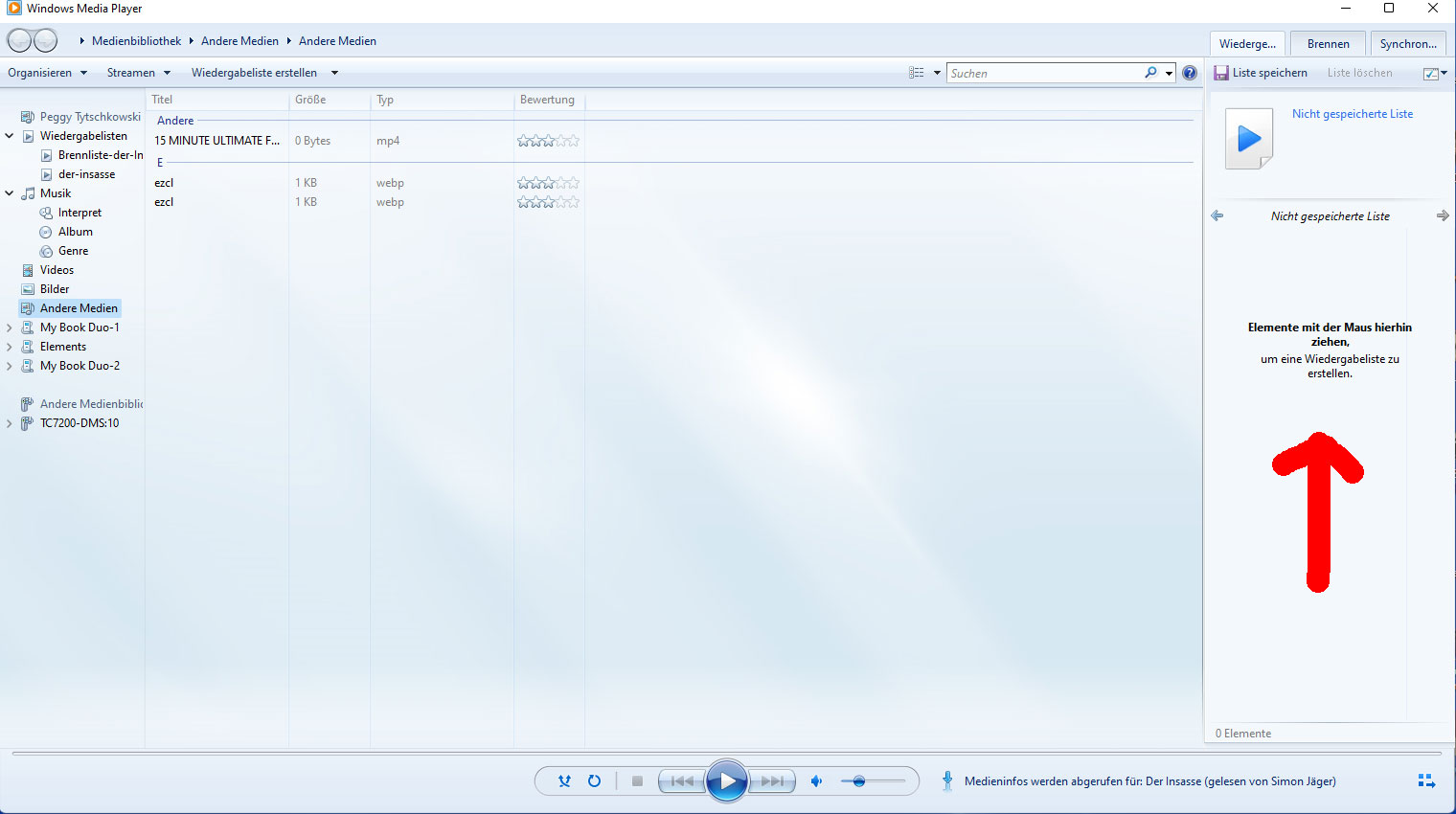
Task: Select Peggy Tytschkowski library in the tree
Action: (x=80, y=117)
